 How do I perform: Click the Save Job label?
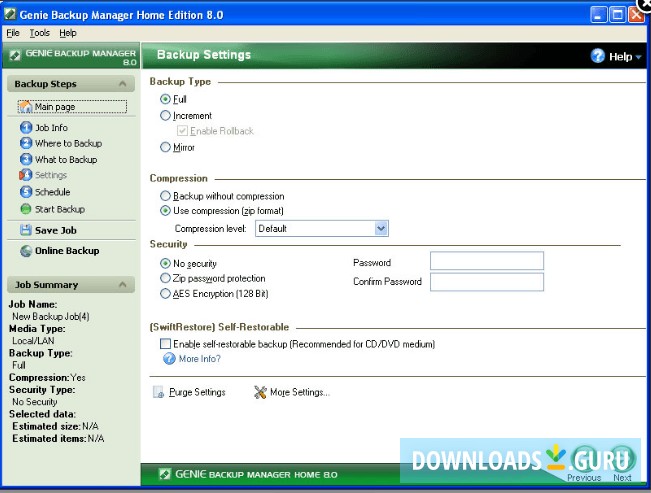tap(56, 230)
